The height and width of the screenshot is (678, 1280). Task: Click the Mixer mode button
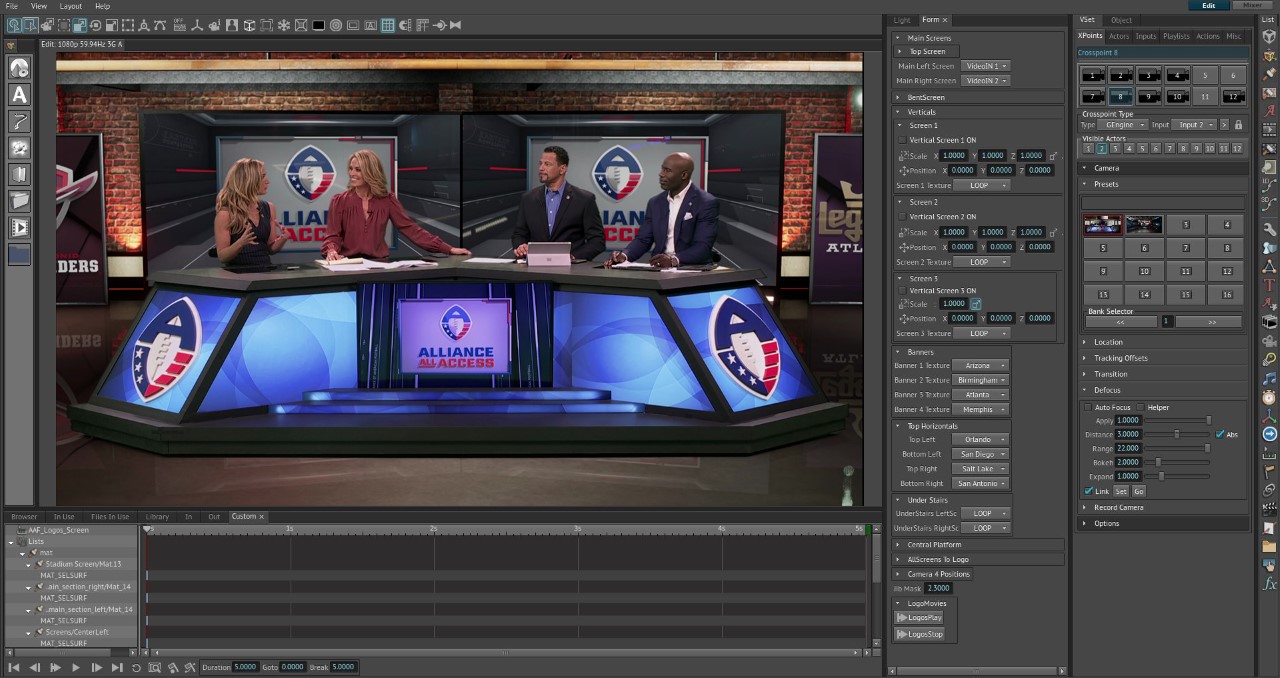[x=1254, y=6]
